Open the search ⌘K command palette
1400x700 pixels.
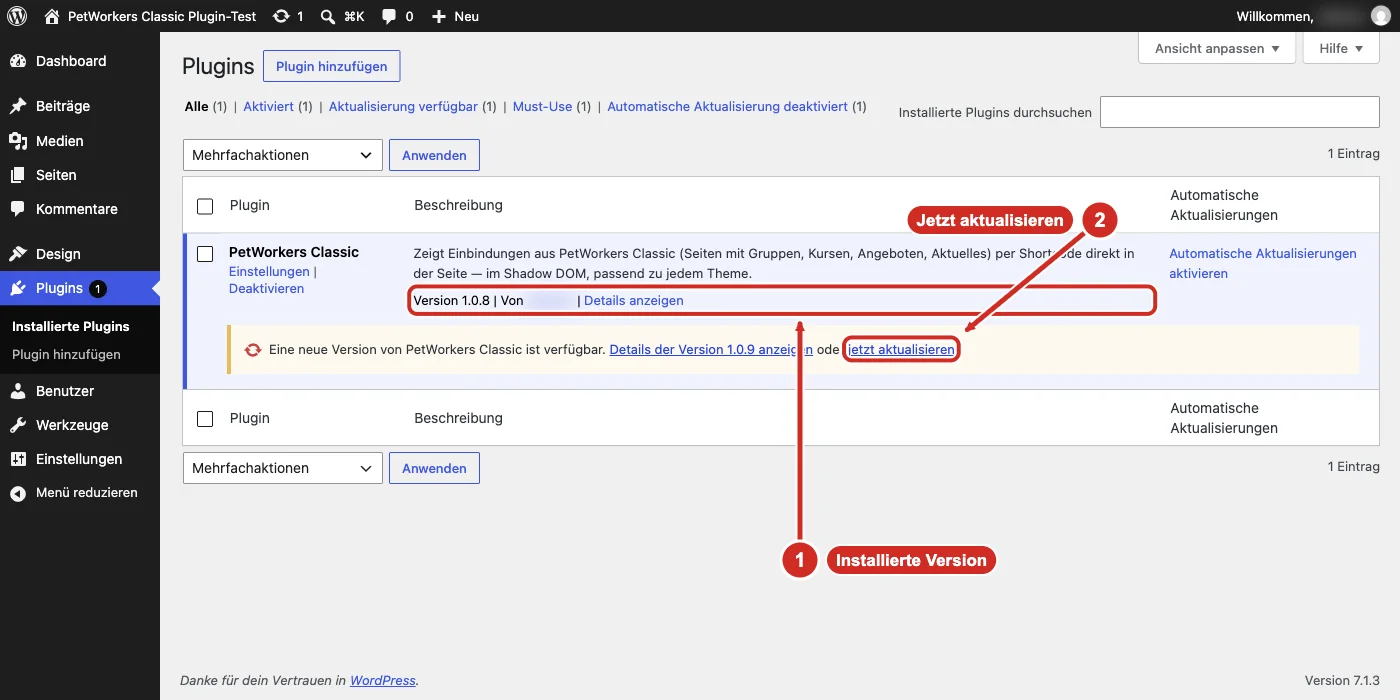click(x=343, y=16)
